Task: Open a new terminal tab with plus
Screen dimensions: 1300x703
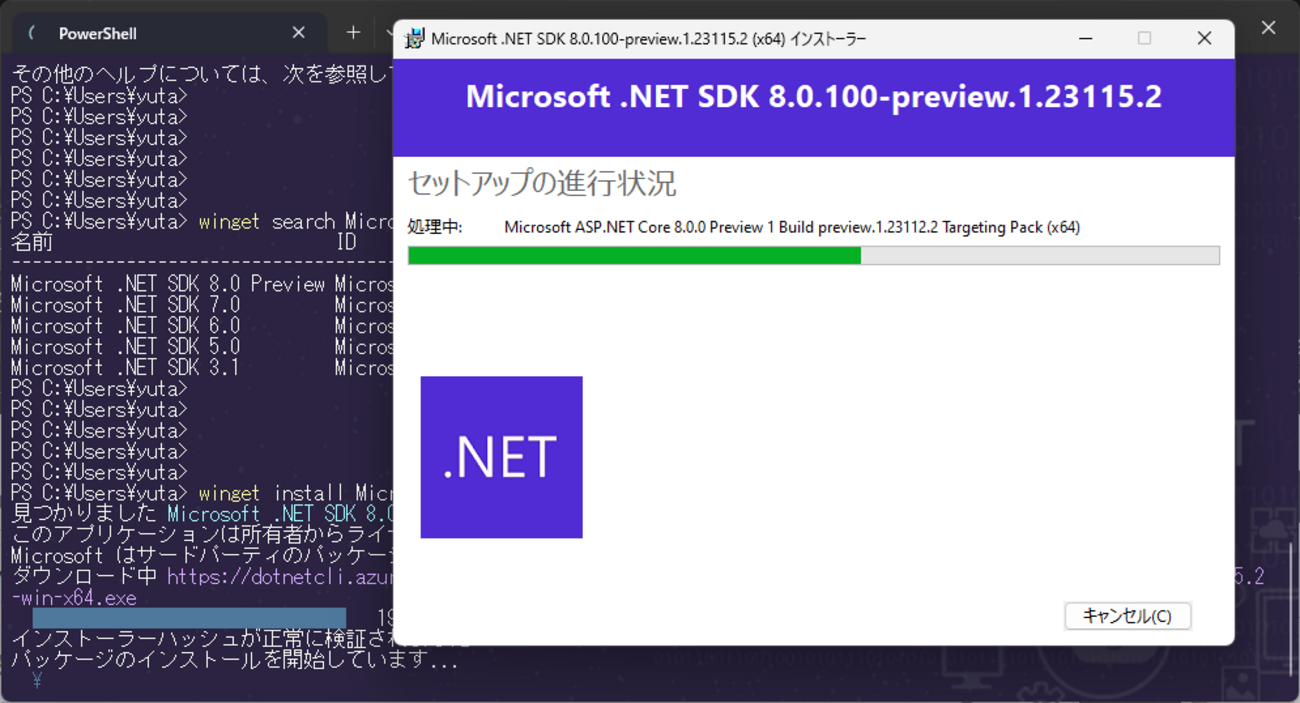Action: [352, 33]
